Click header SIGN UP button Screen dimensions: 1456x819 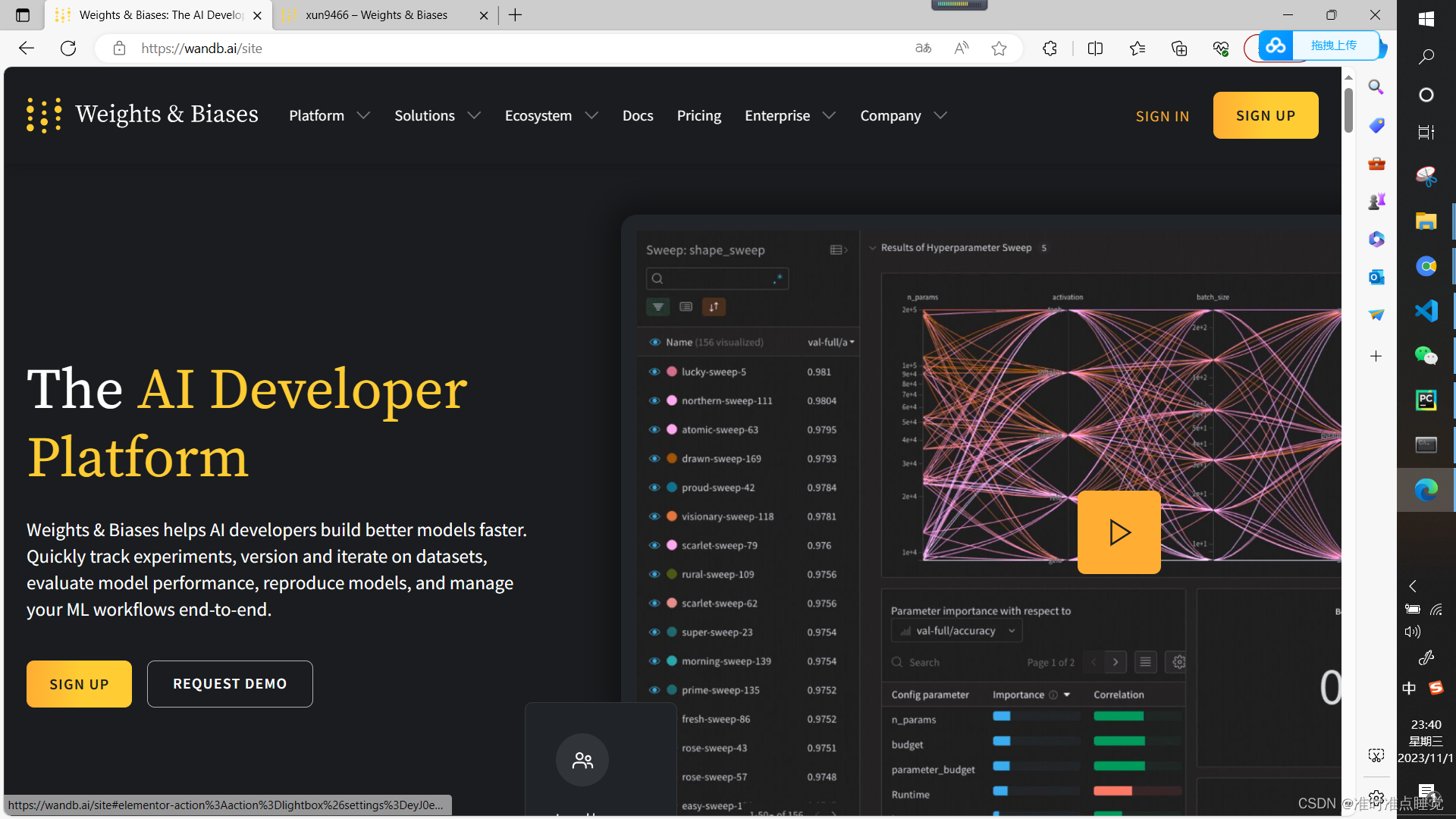tap(1266, 115)
